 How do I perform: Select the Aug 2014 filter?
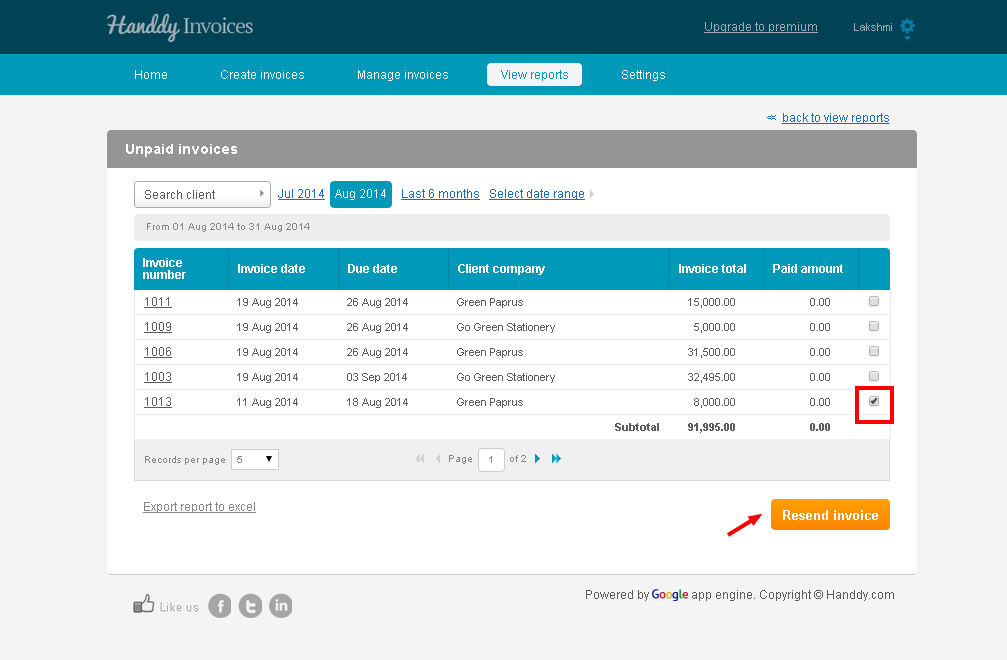pos(361,194)
